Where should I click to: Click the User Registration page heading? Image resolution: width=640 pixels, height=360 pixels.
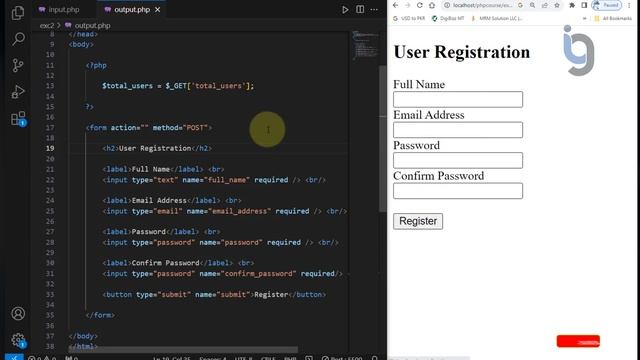tap(462, 52)
